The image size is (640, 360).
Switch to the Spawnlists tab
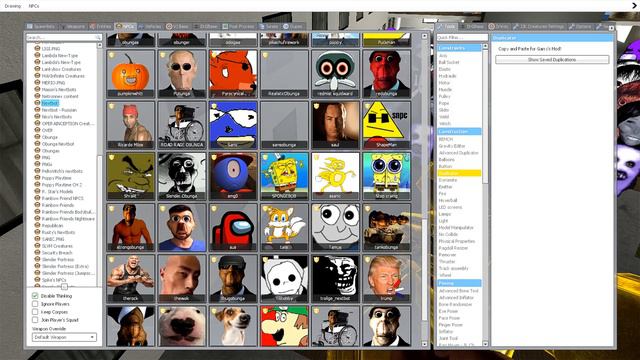point(41,27)
